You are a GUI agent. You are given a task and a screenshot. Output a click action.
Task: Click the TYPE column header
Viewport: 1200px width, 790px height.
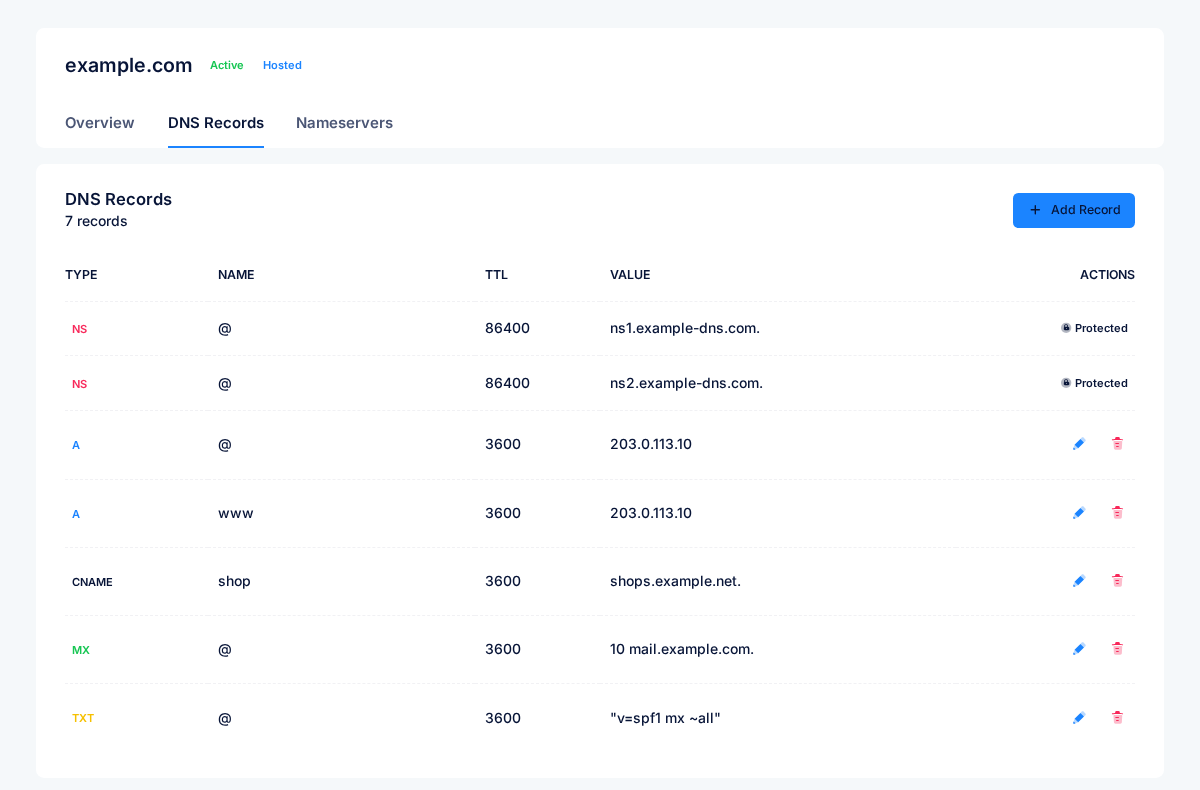point(81,275)
